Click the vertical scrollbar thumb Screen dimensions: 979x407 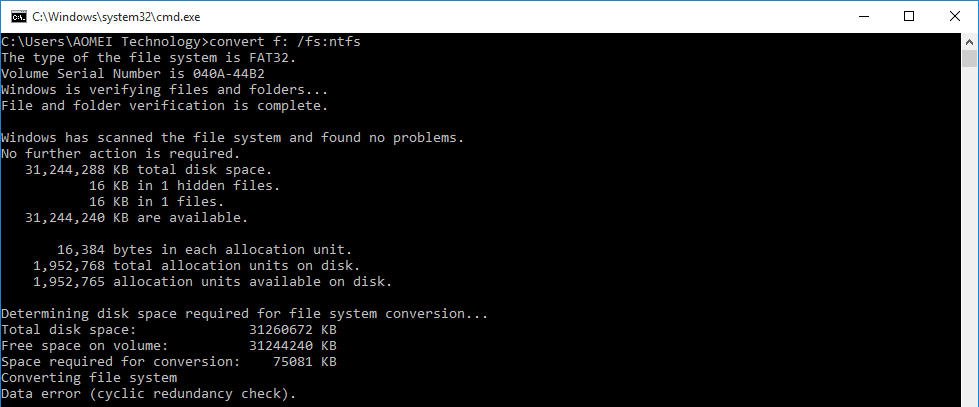969,60
